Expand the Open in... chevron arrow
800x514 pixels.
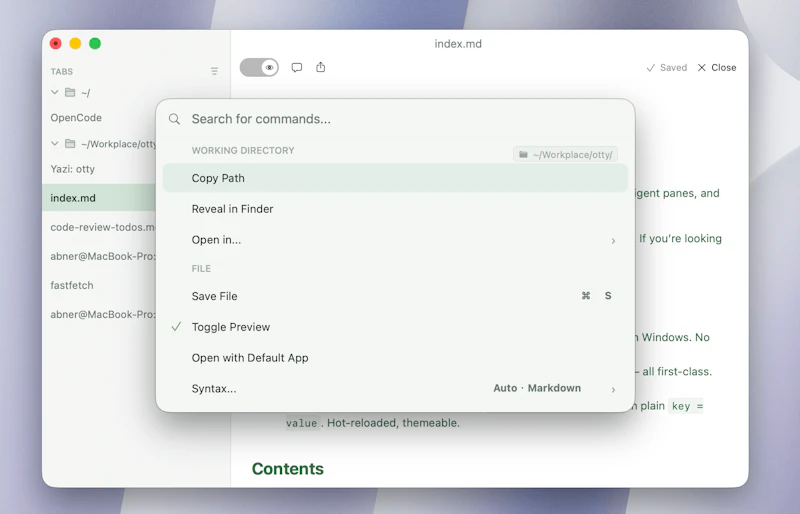613,240
